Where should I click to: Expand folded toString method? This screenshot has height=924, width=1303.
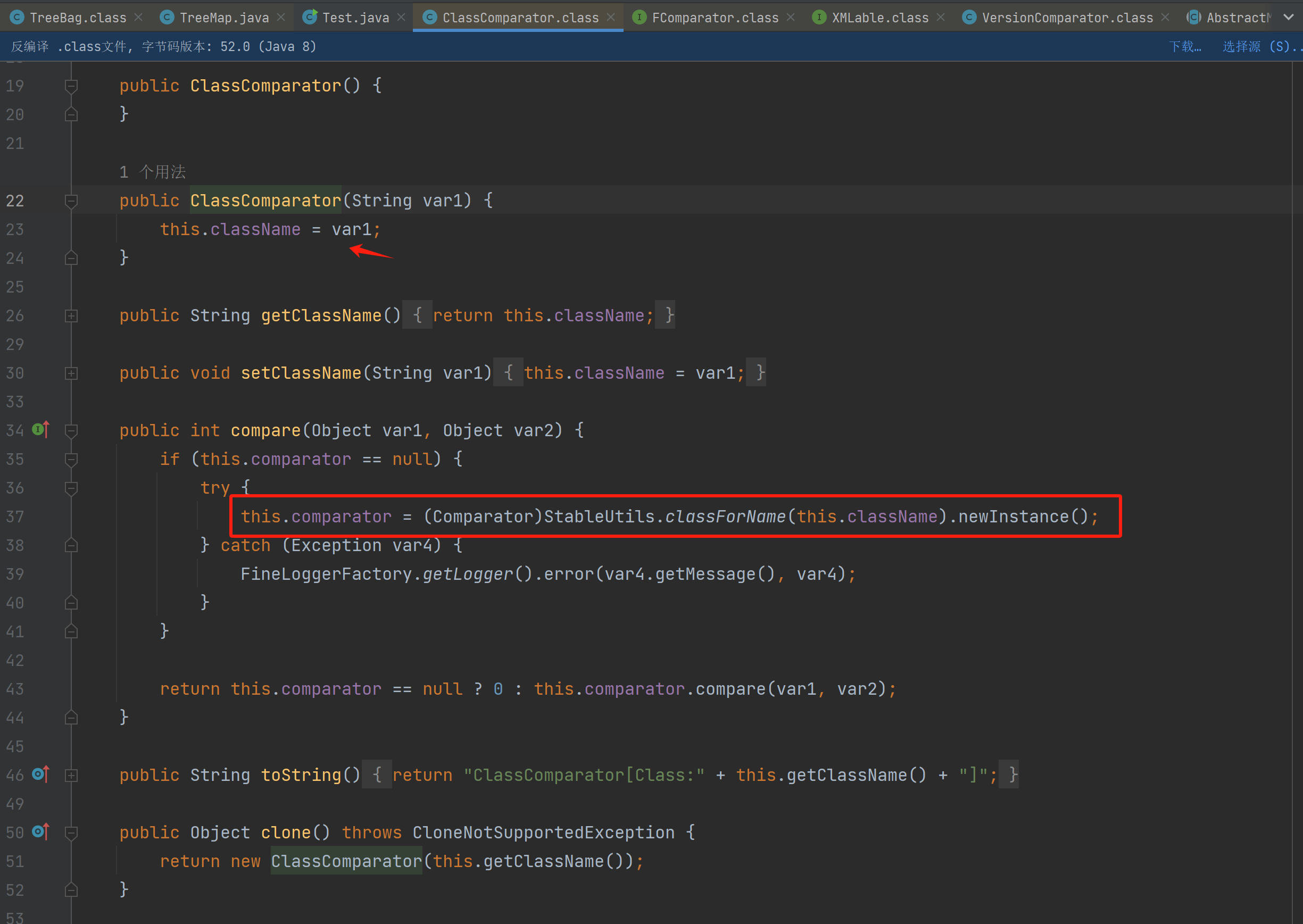tap(71, 776)
